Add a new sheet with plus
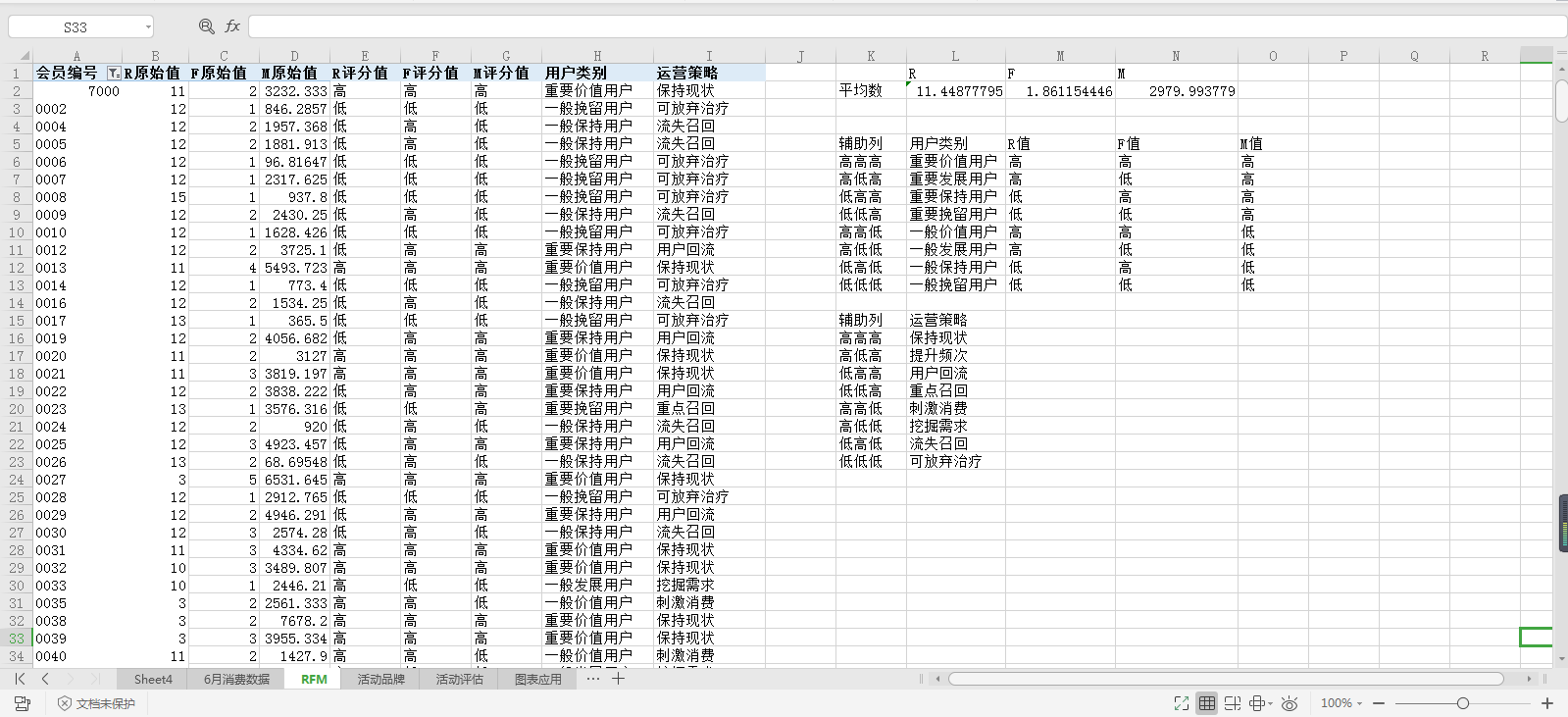Viewport: 1568px width, 717px height. (x=619, y=679)
